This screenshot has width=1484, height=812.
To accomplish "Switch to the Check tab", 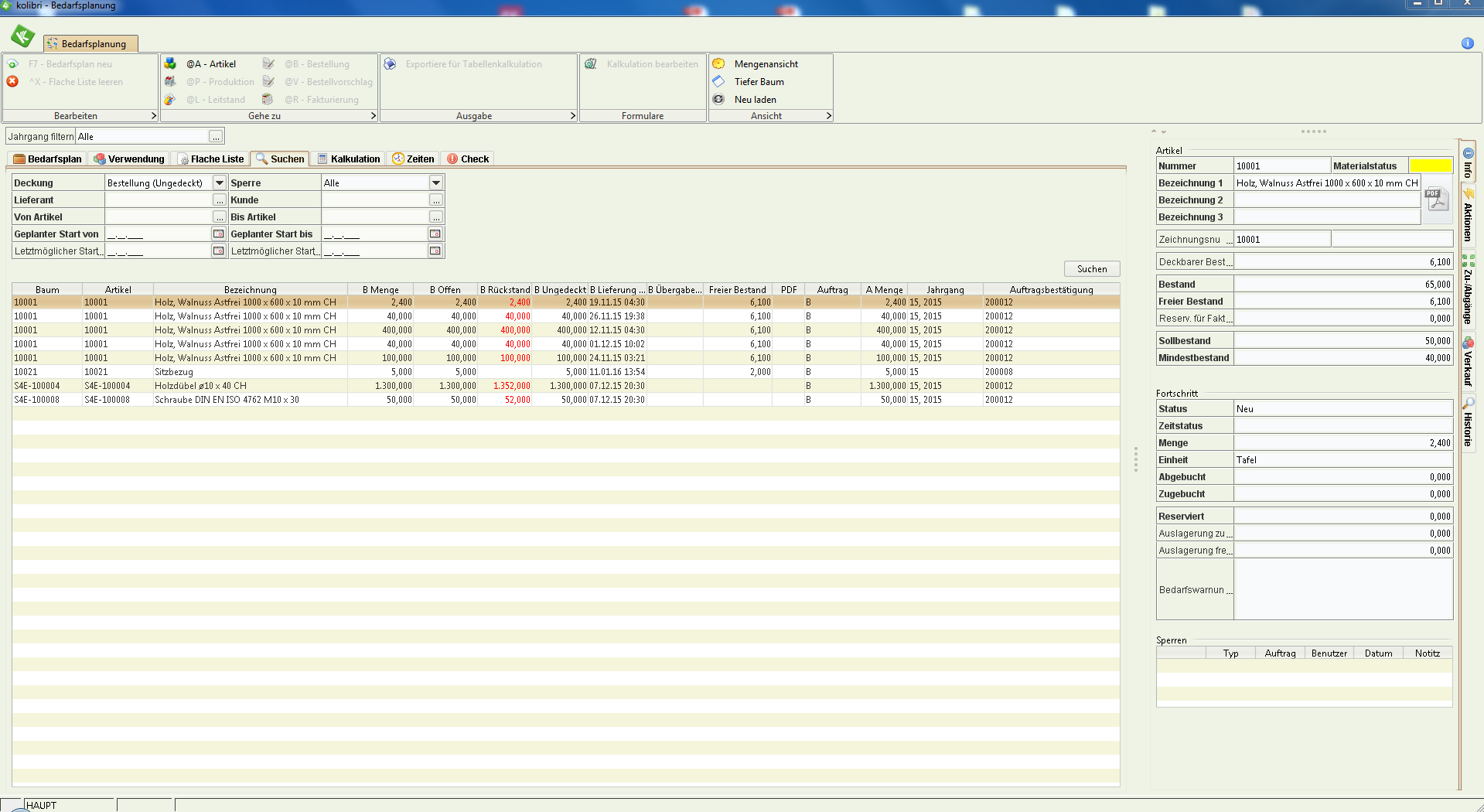I will pos(468,159).
